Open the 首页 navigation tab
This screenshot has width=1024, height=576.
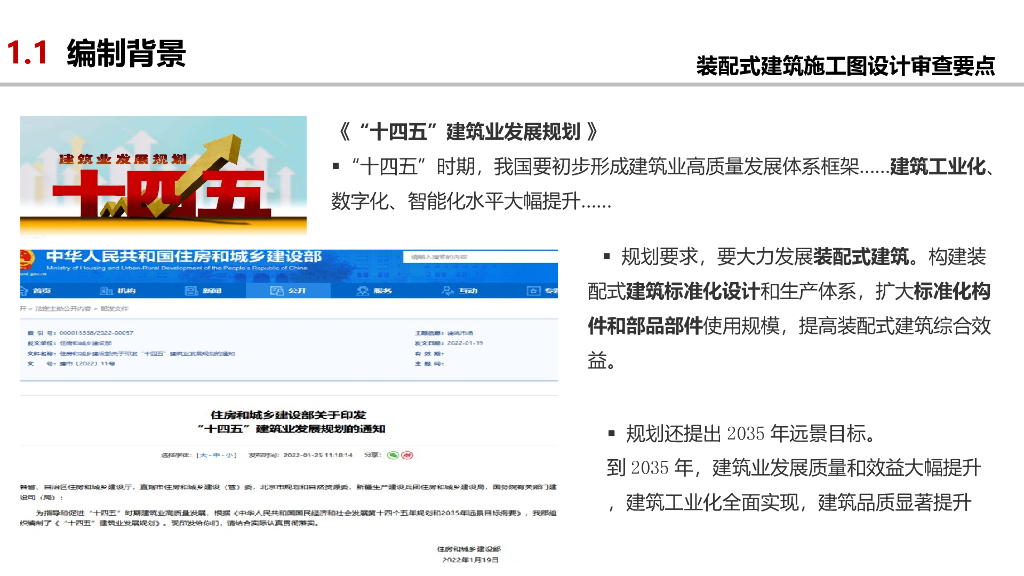[x=41, y=291]
